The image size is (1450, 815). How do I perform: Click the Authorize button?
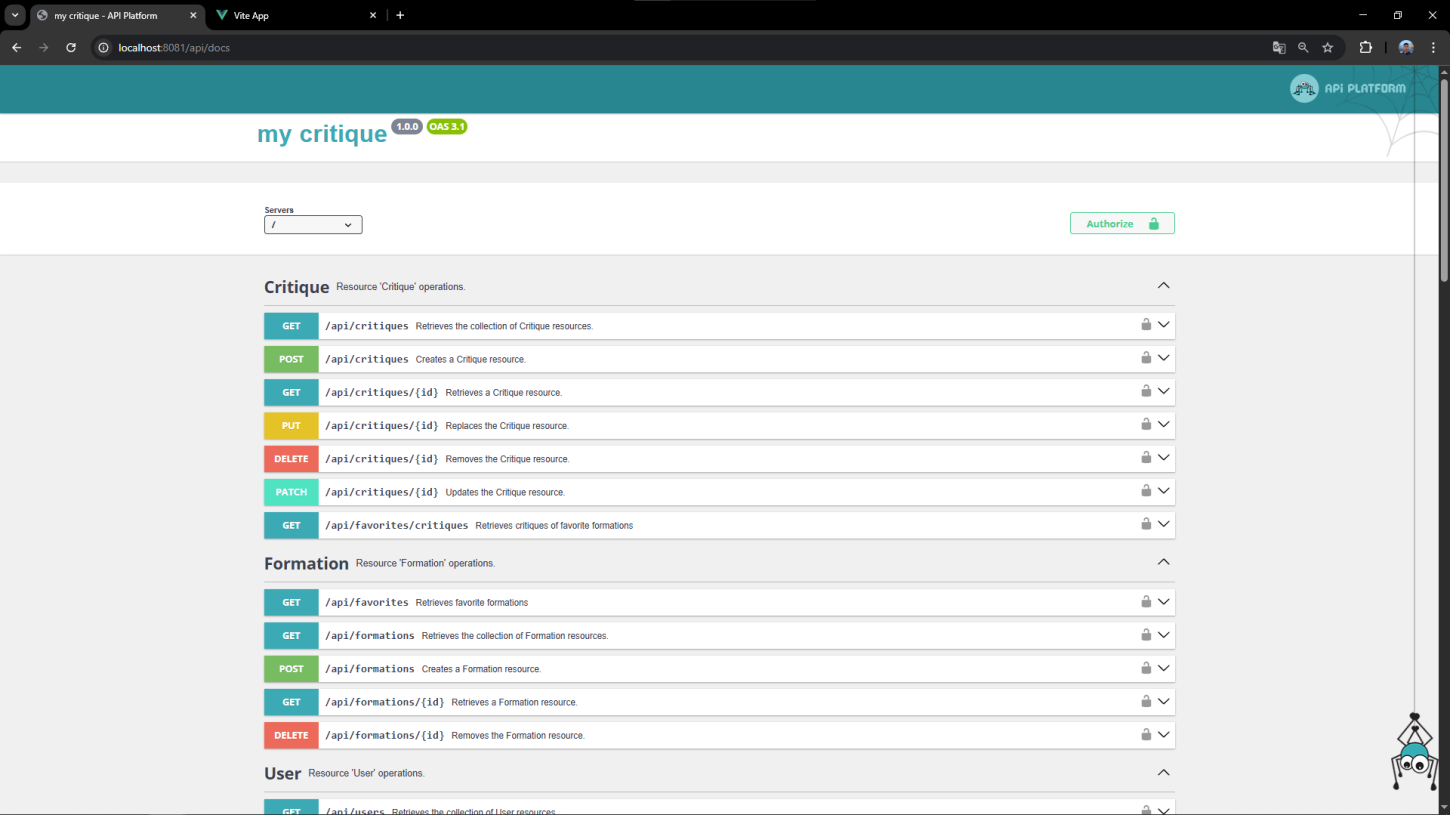[x=1121, y=224]
